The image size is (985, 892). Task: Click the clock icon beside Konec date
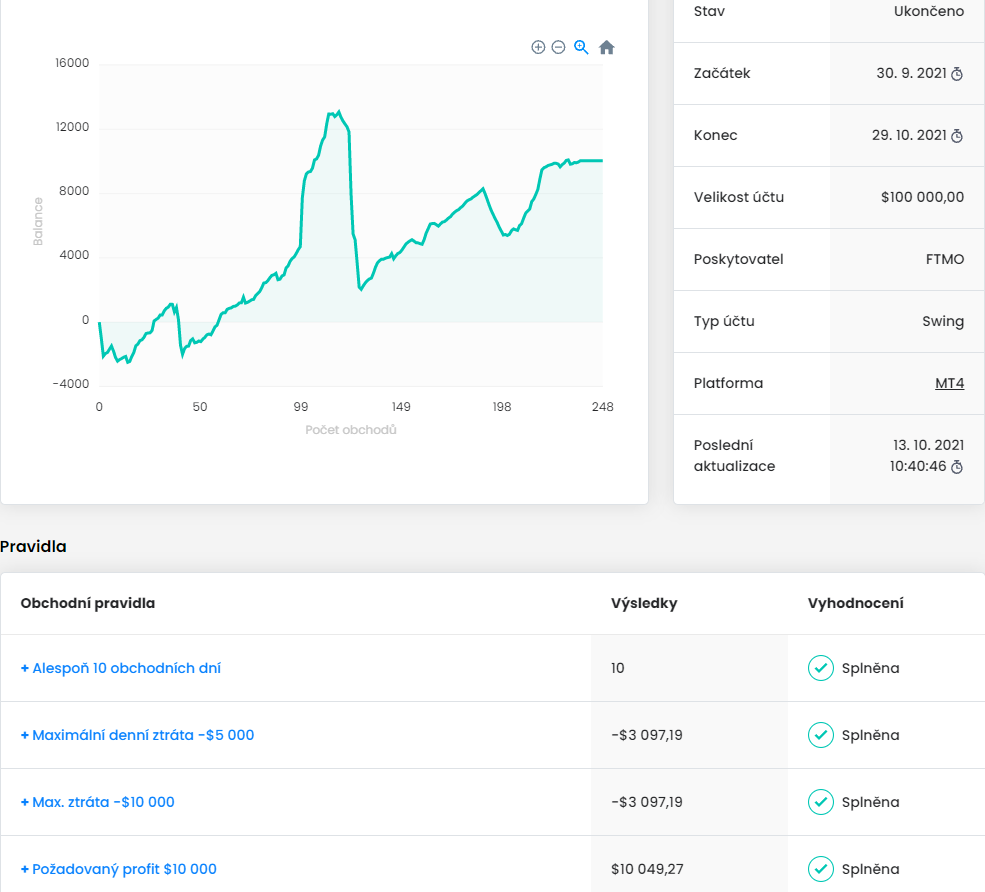point(956,136)
